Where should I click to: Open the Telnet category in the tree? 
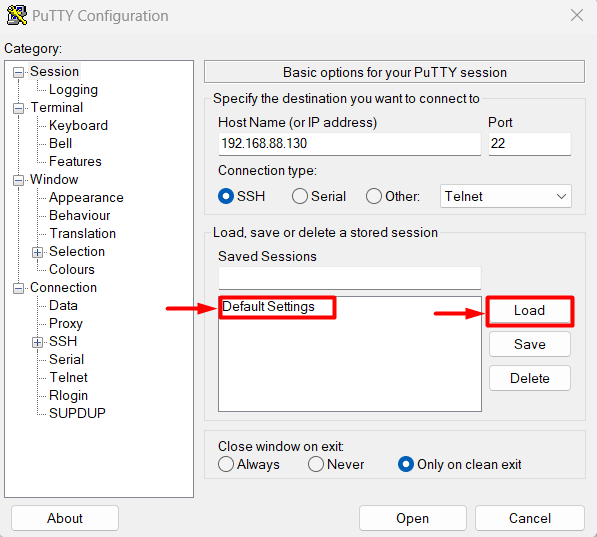pyautogui.click(x=69, y=377)
